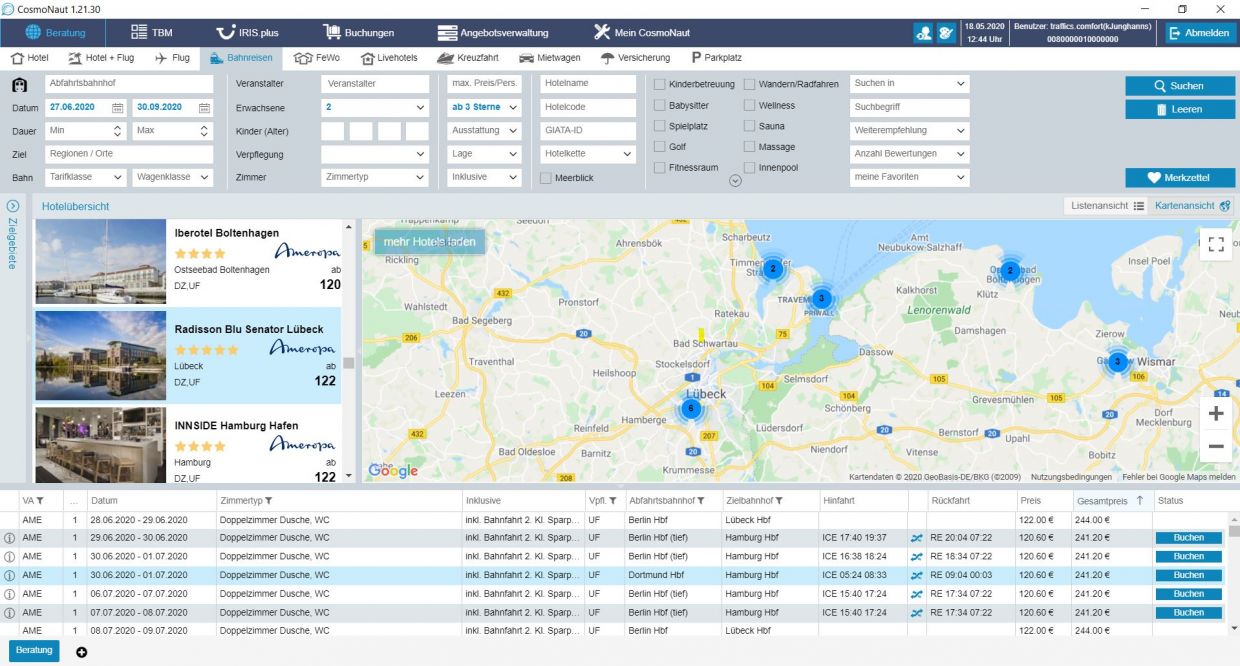Zoom in the map with plus icon
The width and height of the screenshot is (1240, 666).
click(x=1215, y=413)
